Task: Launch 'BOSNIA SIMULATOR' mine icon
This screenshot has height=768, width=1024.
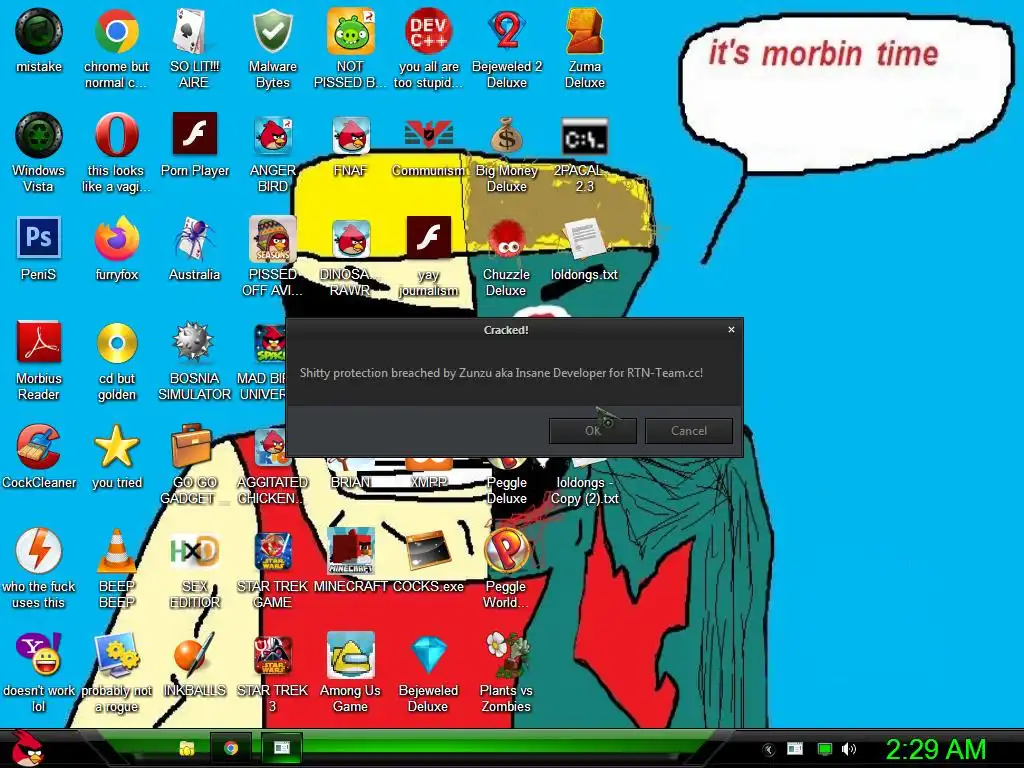Action: pos(194,342)
